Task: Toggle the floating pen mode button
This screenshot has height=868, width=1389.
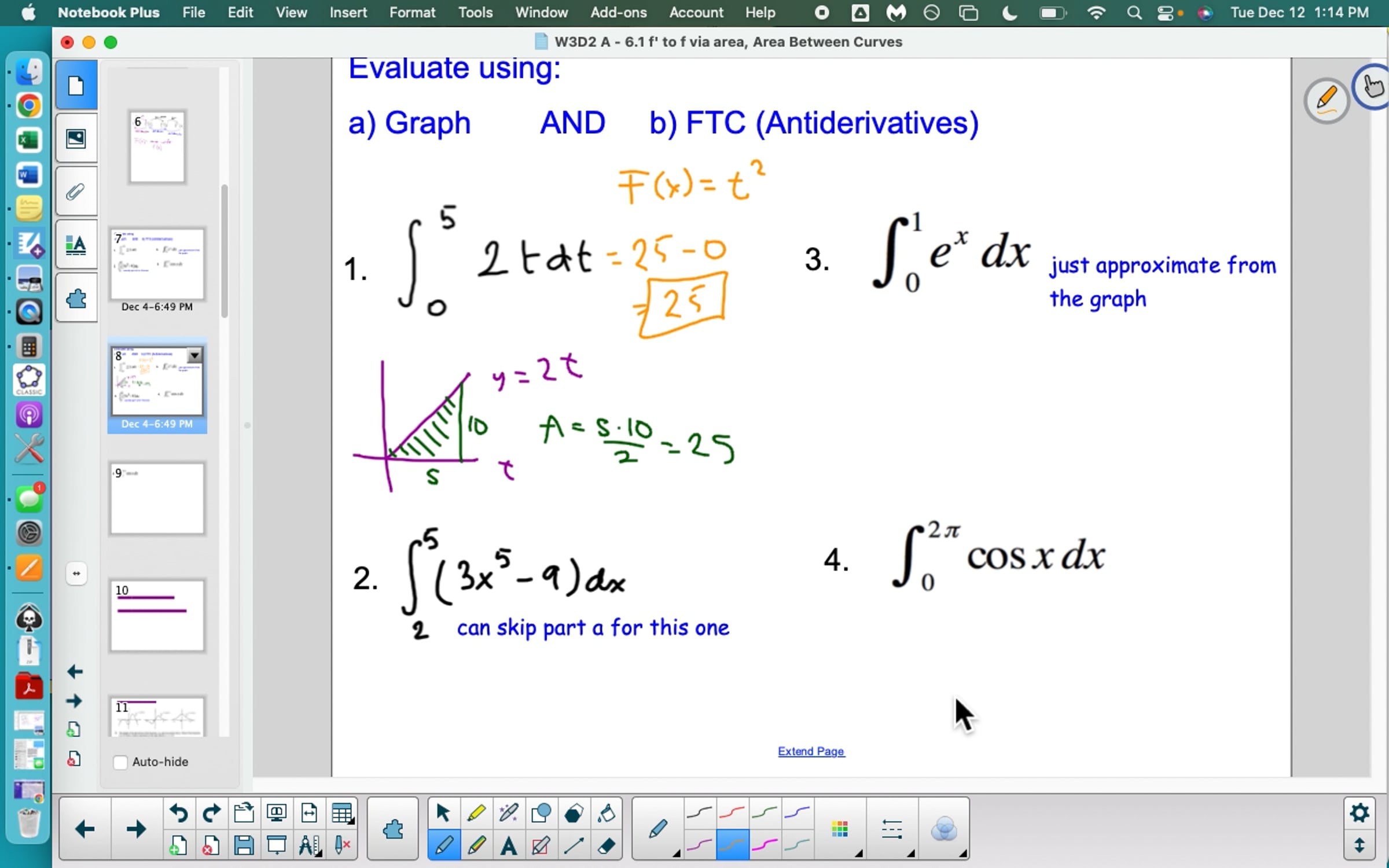Action: click(x=1326, y=100)
